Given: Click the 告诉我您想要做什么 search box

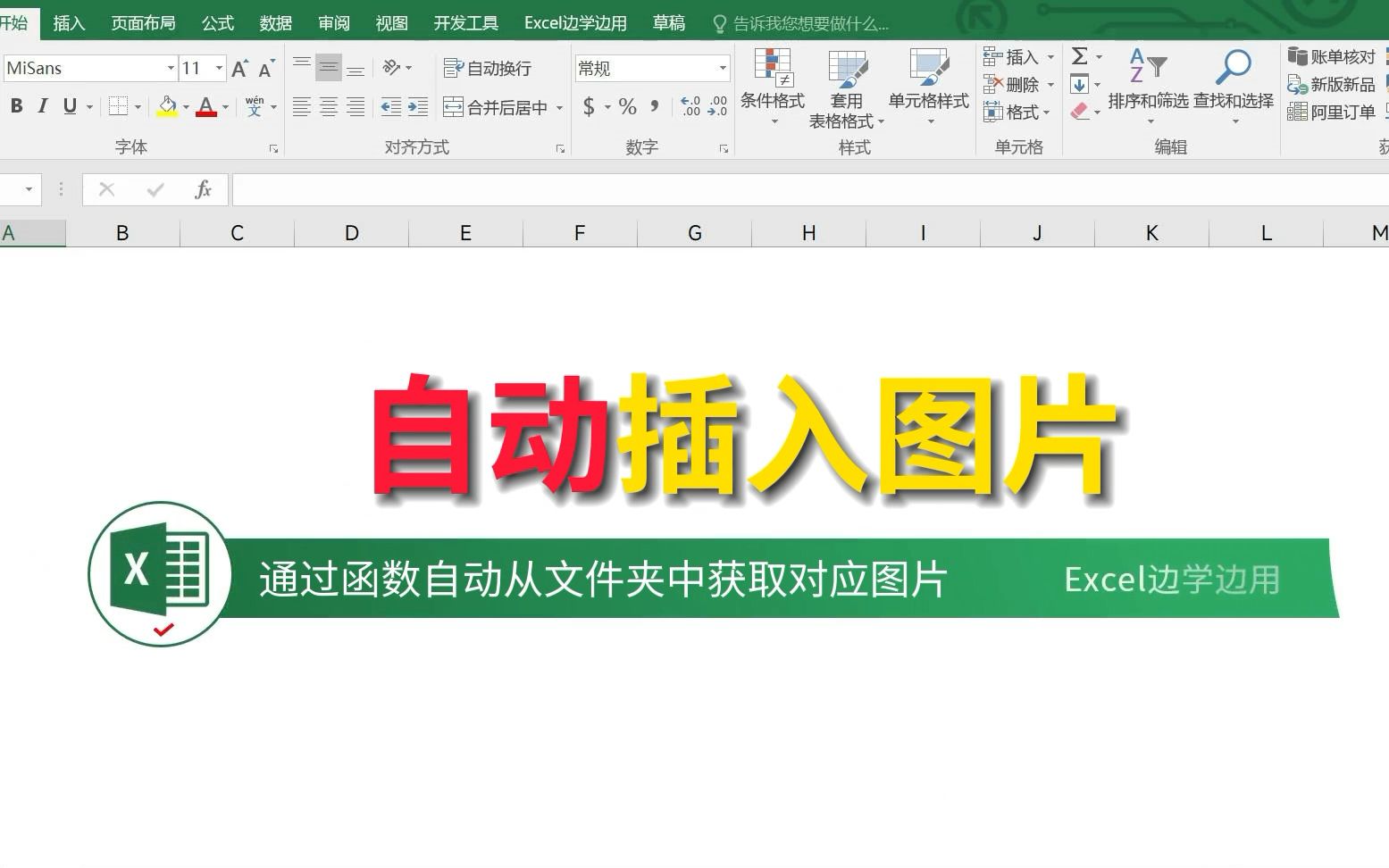Looking at the screenshot, I should [x=801, y=24].
